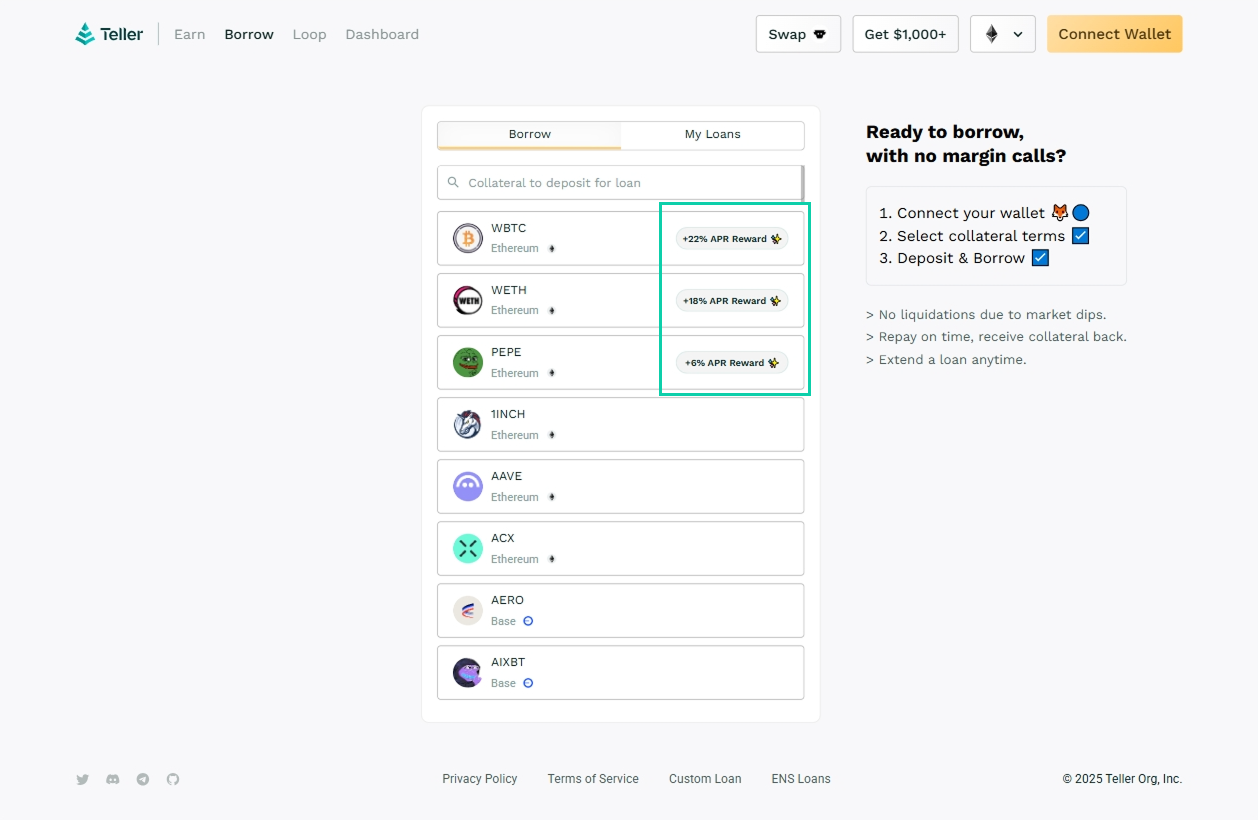Switch to the My Loans tab

(x=713, y=134)
